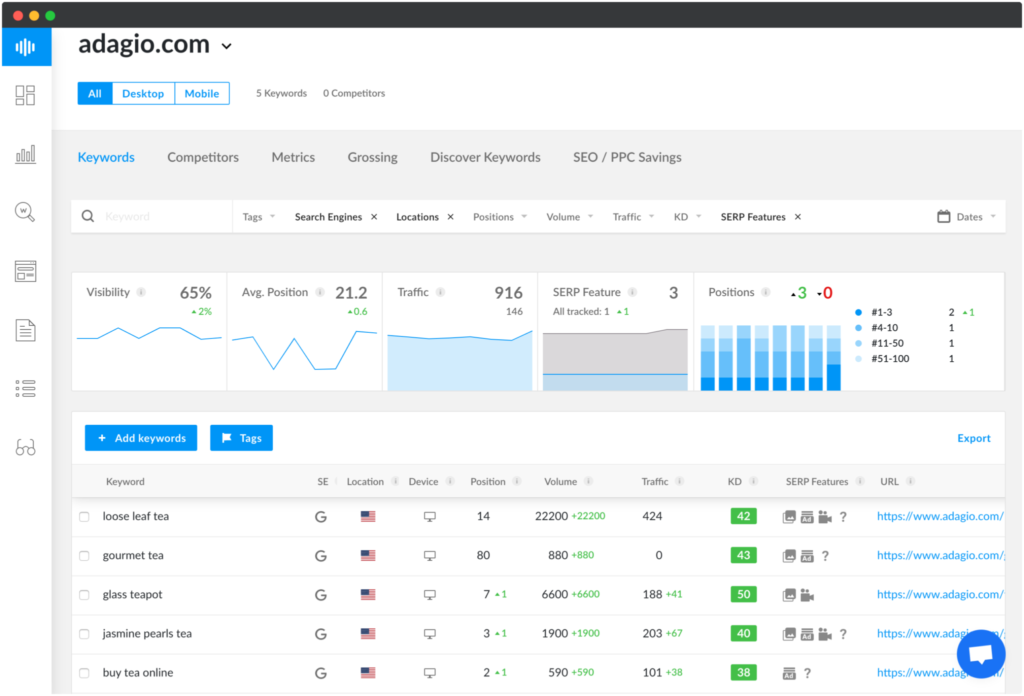Check the gourmet tea checkbox
This screenshot has width=1024, height=696.
point(84,556)
